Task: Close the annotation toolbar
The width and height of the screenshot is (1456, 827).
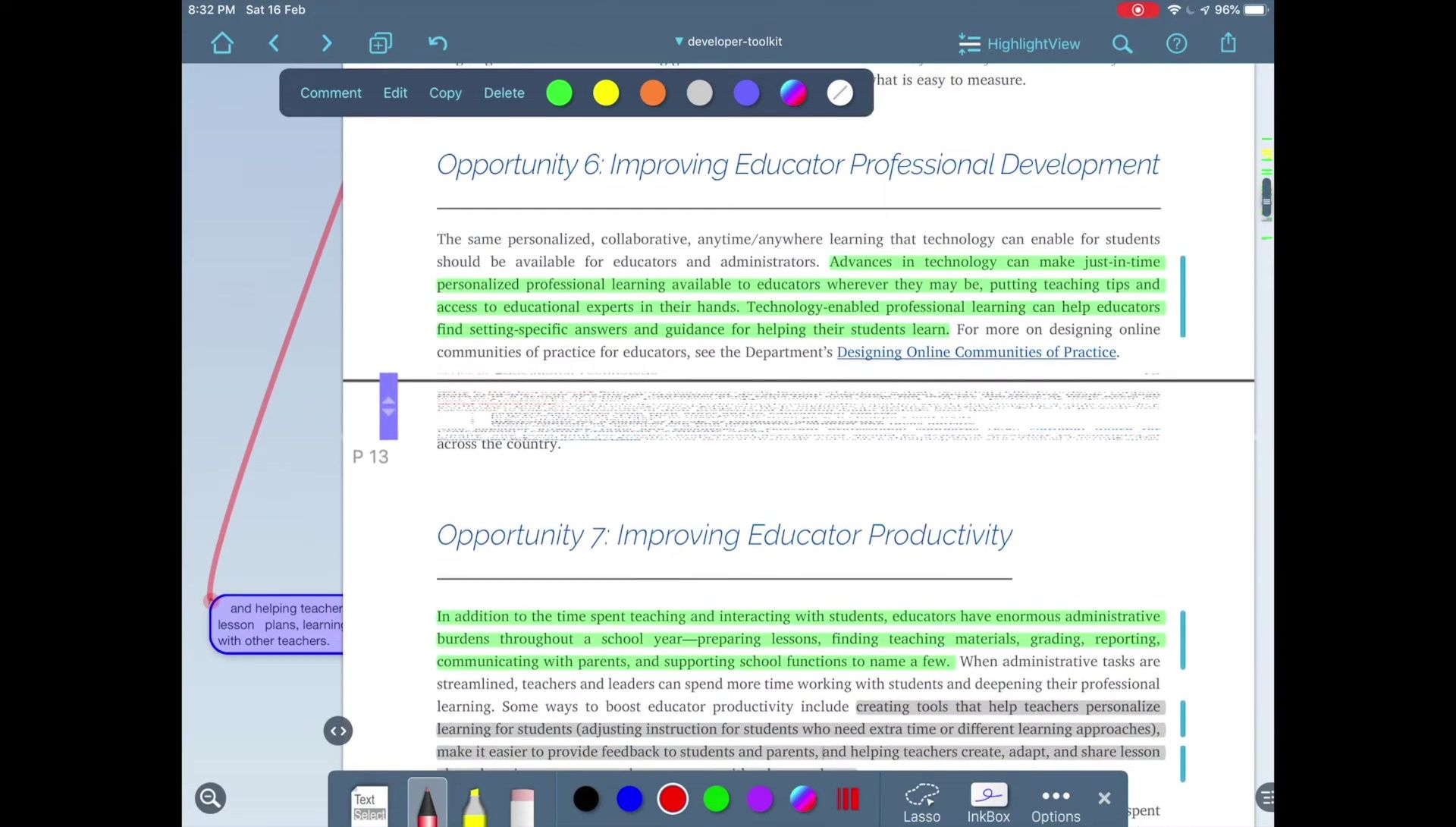Action: (x=1104, y=798)
